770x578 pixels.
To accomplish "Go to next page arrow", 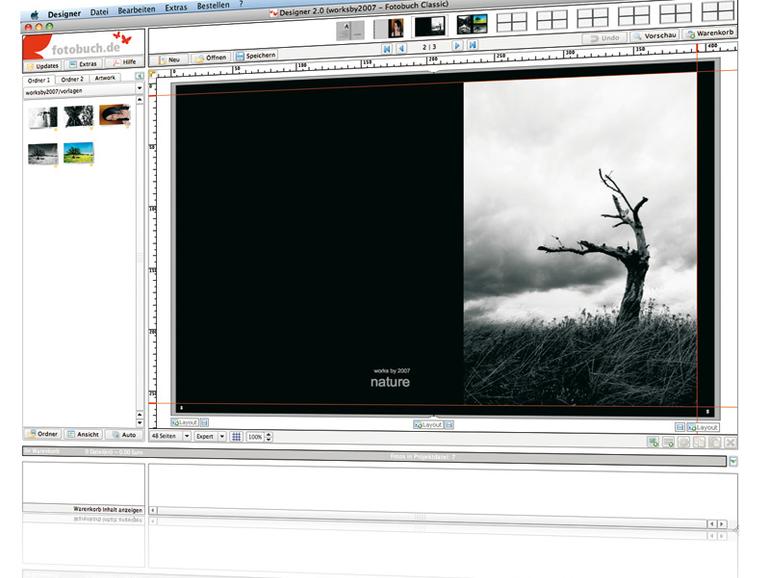I will pos(457,46).
